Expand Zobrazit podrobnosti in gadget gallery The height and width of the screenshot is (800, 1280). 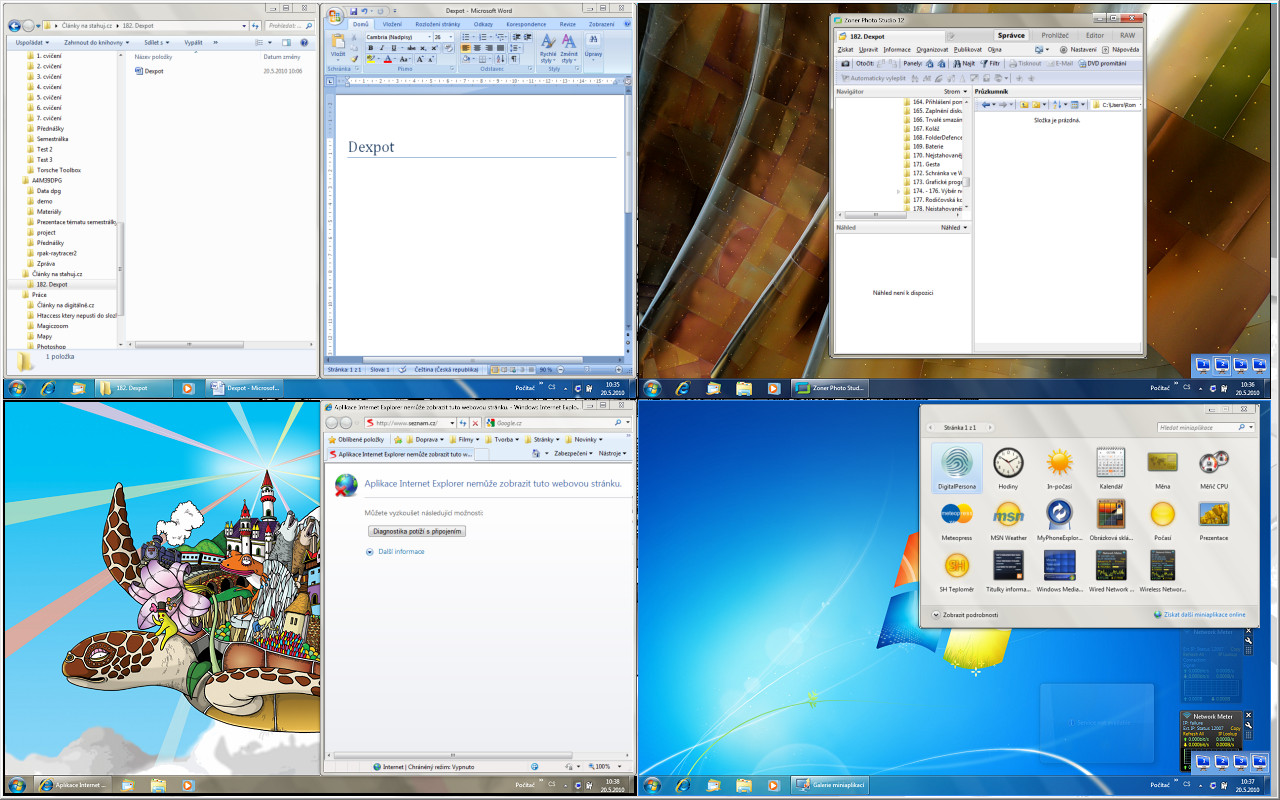(964, 615)
